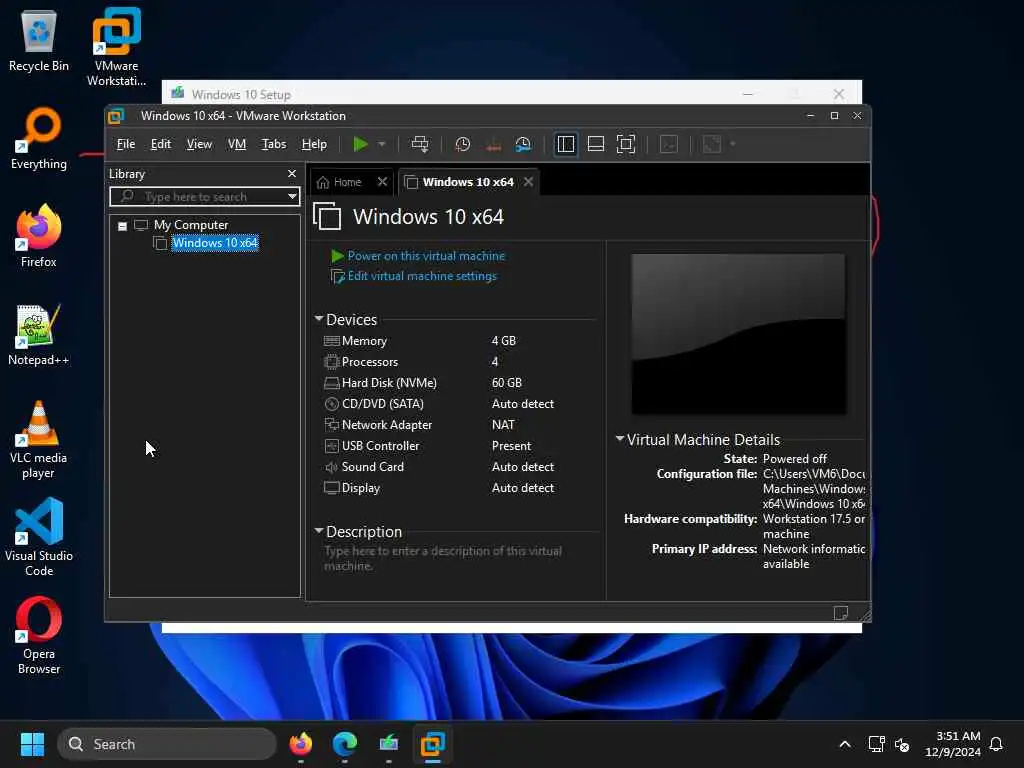Open Microsoft Edge from the taskbar
Image resolution: width=1024 pixels, height=768 pixels.
[345, 744]
